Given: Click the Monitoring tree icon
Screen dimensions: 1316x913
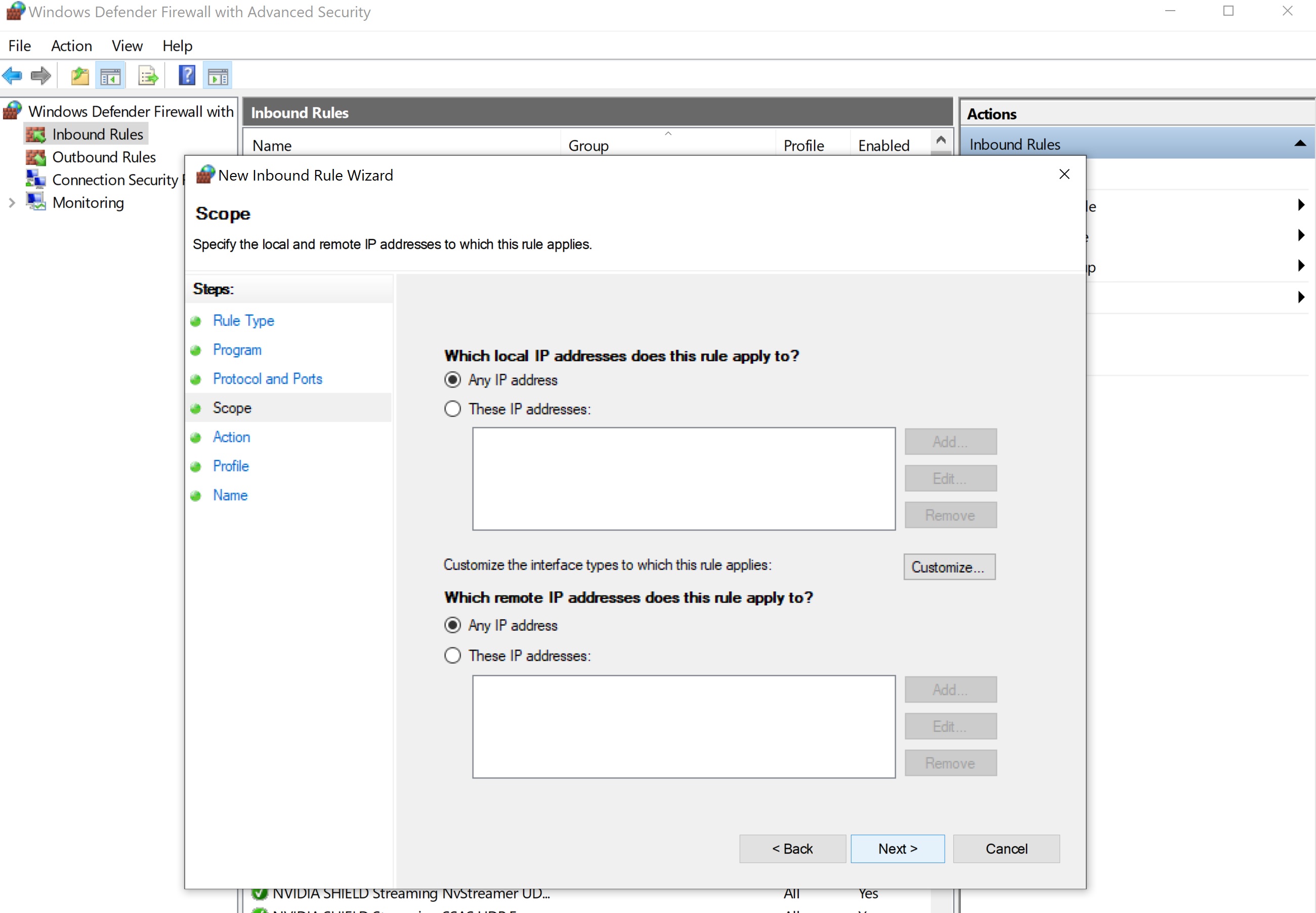Looking at the screenshot, I should tap(35, 201).
